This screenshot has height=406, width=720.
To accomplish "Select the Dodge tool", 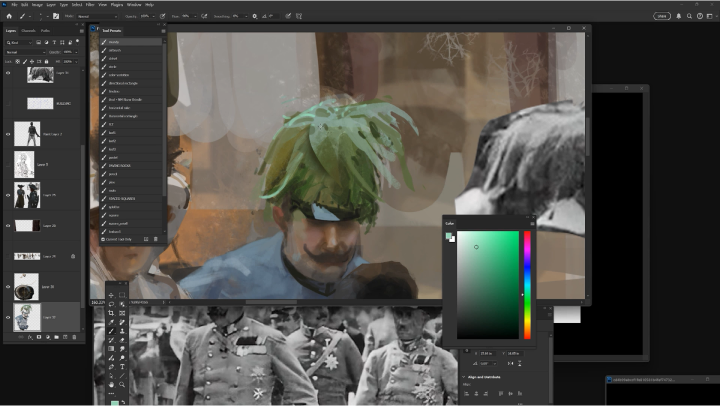I will click(122, 358).
